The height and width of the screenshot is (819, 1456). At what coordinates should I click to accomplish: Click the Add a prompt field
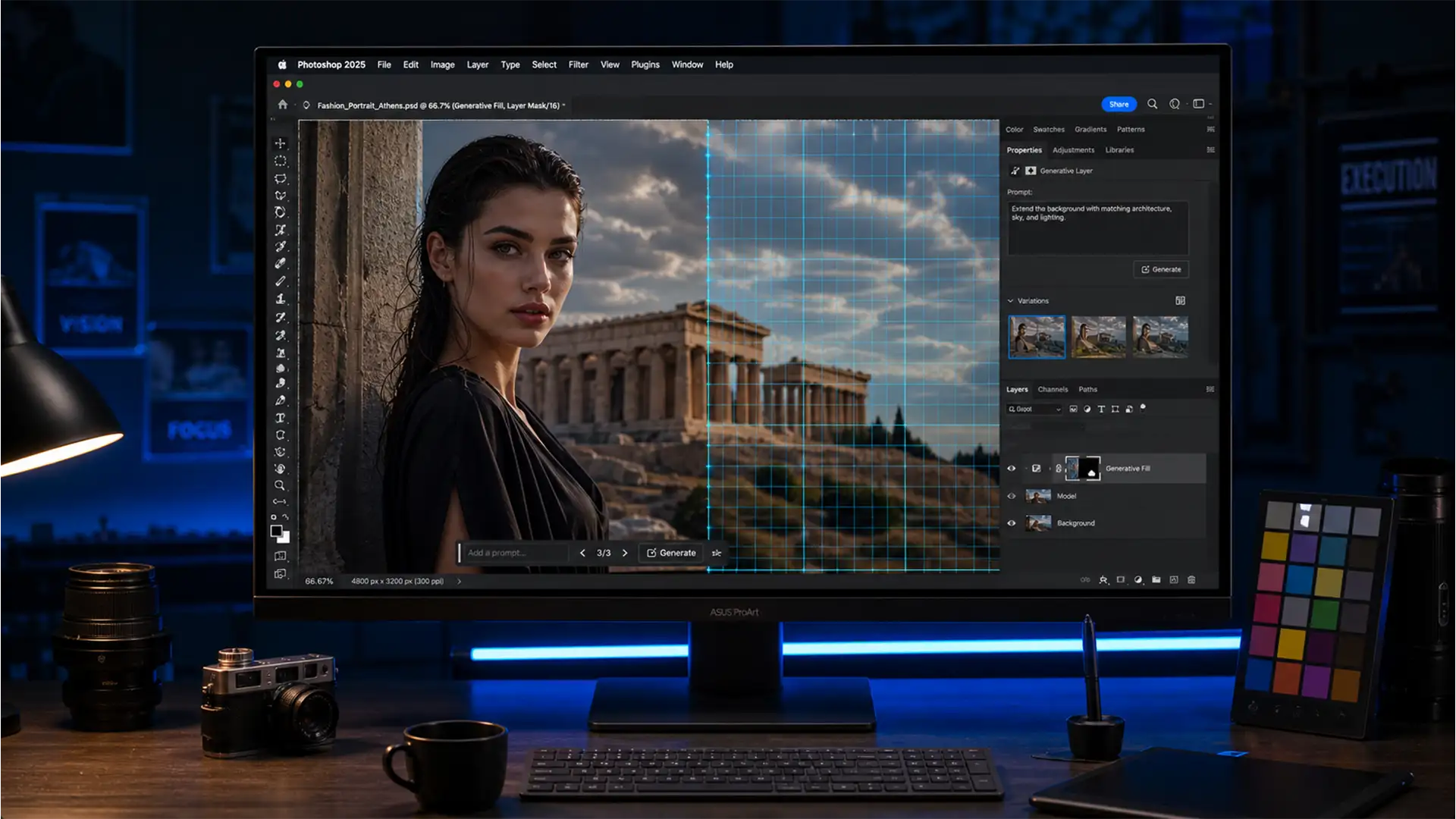pos(516,553)
